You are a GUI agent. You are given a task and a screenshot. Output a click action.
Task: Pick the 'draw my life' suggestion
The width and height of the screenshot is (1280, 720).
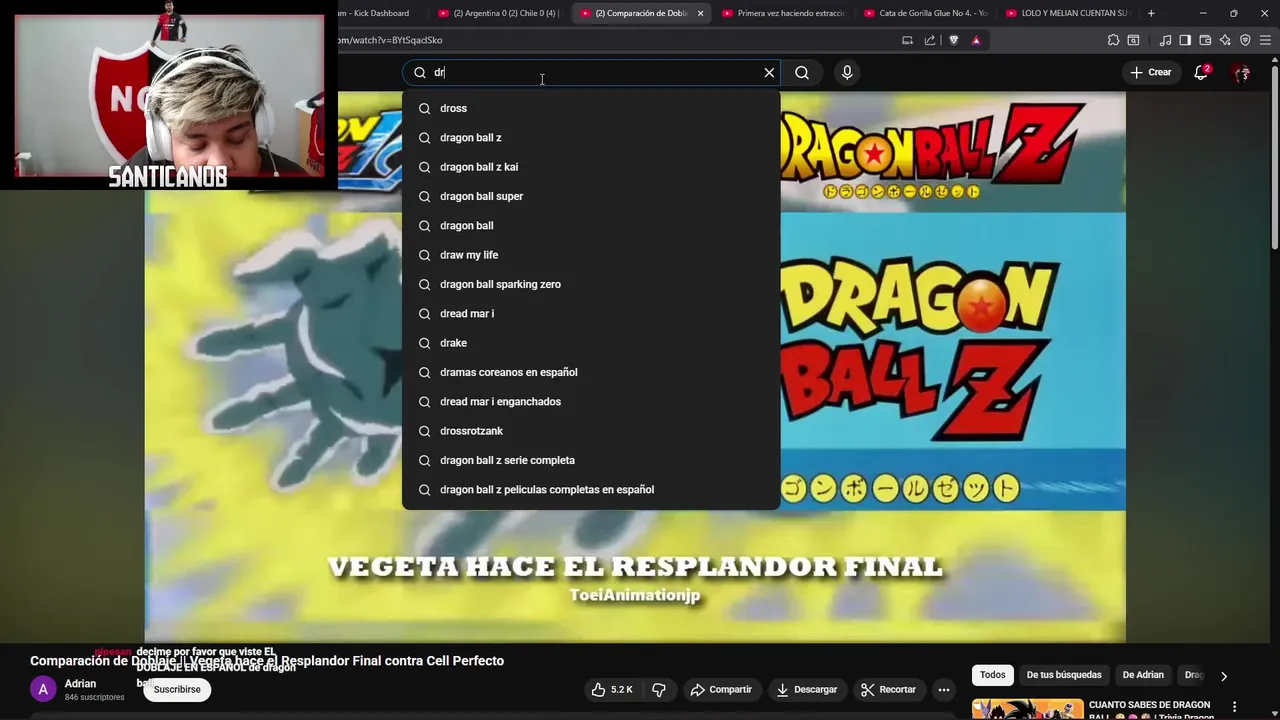pyautogui.click(x=591, y=255)
